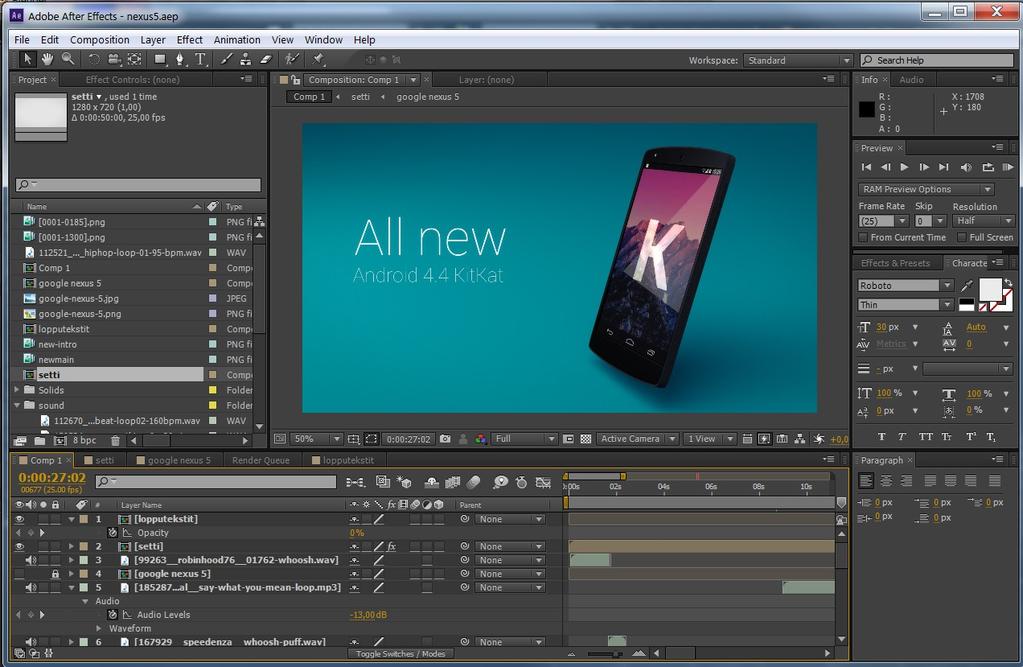
Task: Click the Play button in Preview panel
Action: tap(904, 167)
